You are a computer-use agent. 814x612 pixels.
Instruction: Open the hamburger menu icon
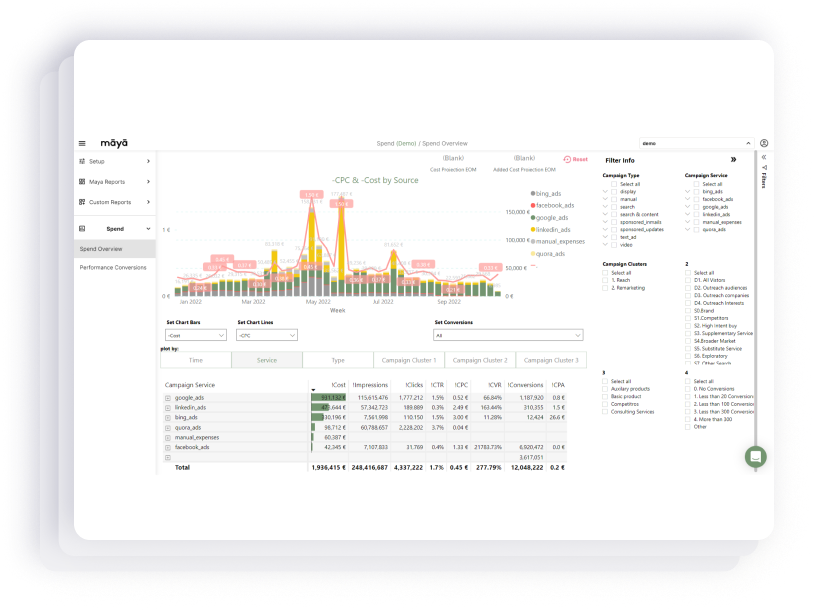click(82, 143)
